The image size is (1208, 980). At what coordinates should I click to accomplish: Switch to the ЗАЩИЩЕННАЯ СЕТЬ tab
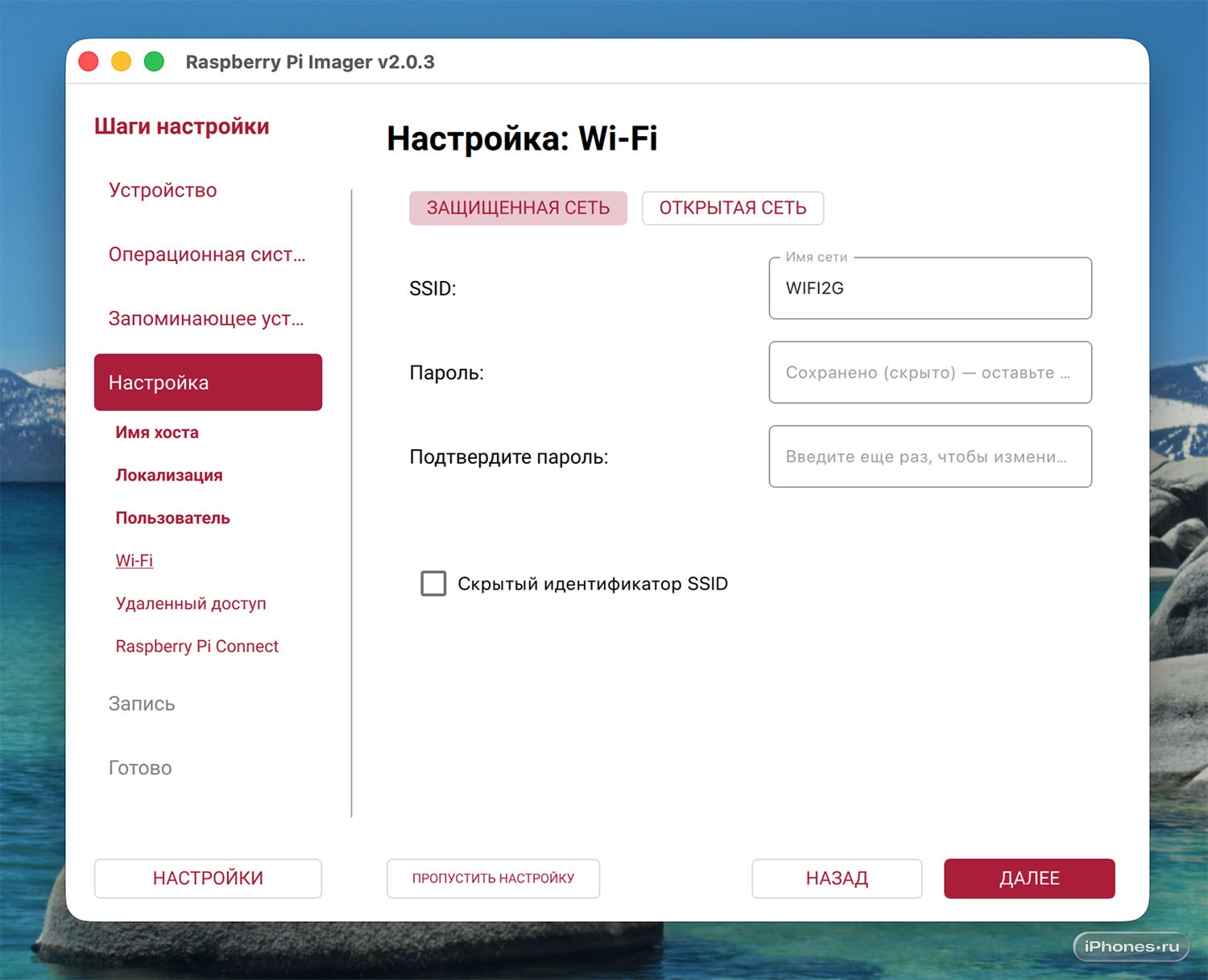click(x=518, y=208)
